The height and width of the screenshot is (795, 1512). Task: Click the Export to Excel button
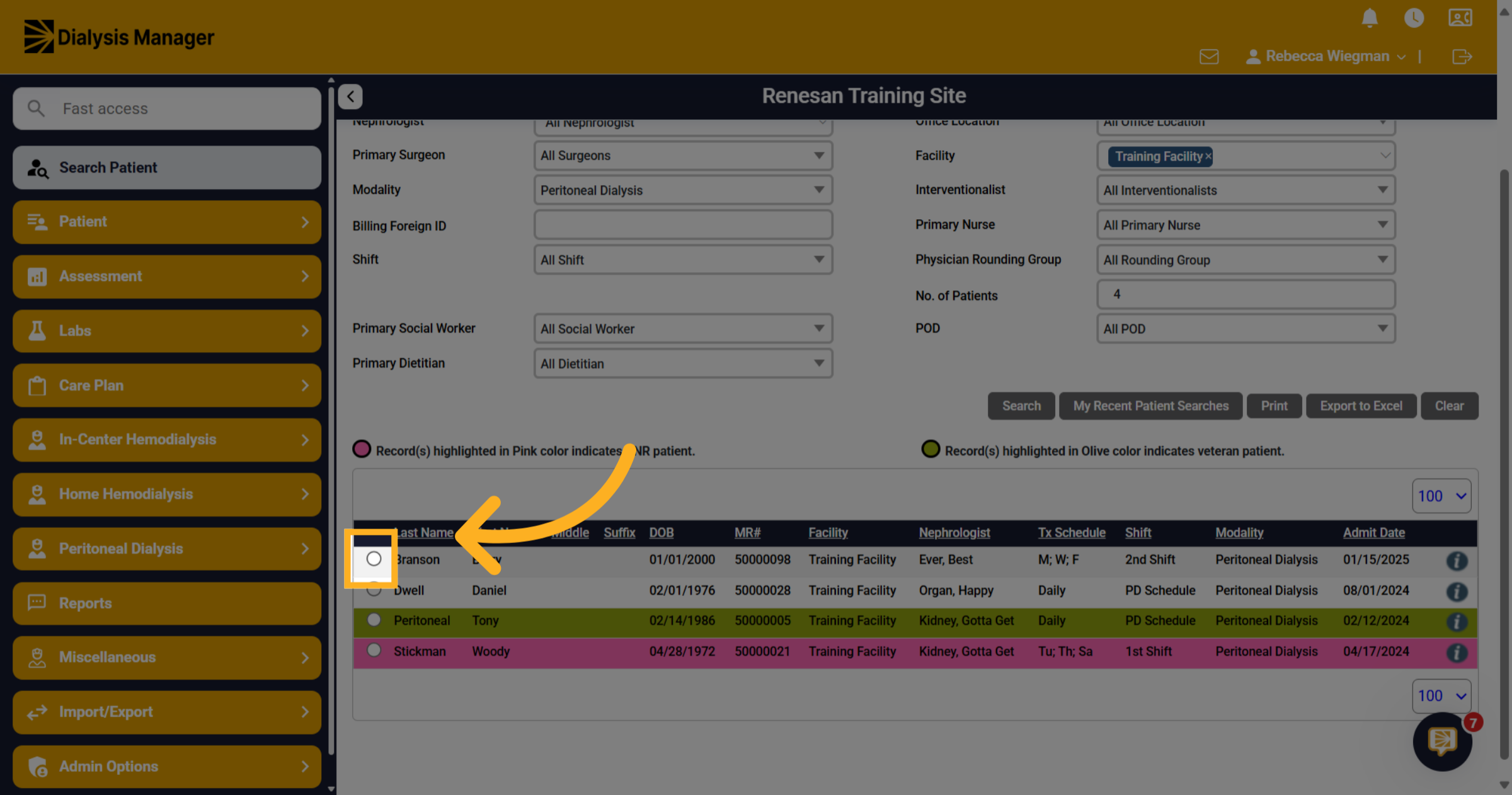[1361, 406]
